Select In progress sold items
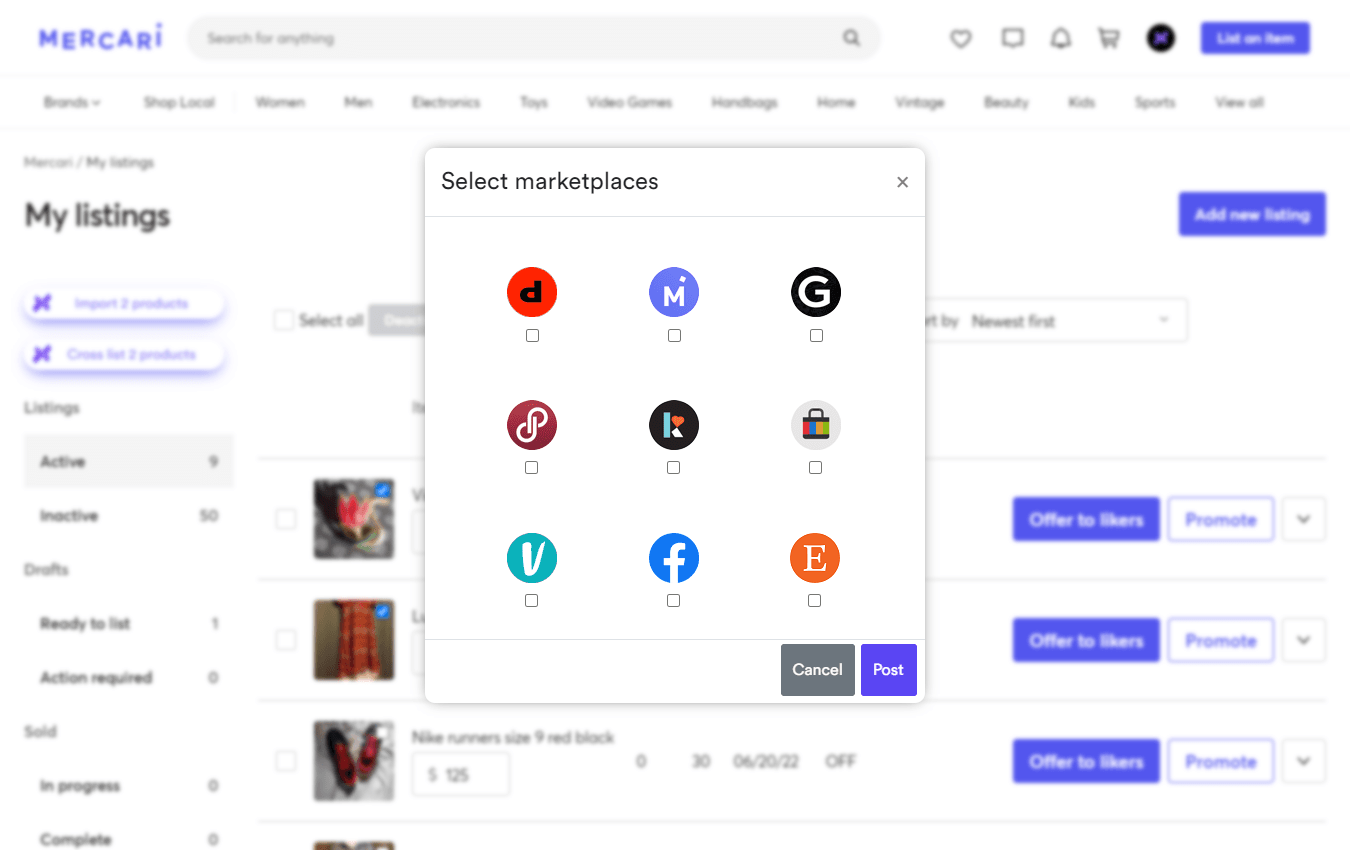 tap(129, 786)
